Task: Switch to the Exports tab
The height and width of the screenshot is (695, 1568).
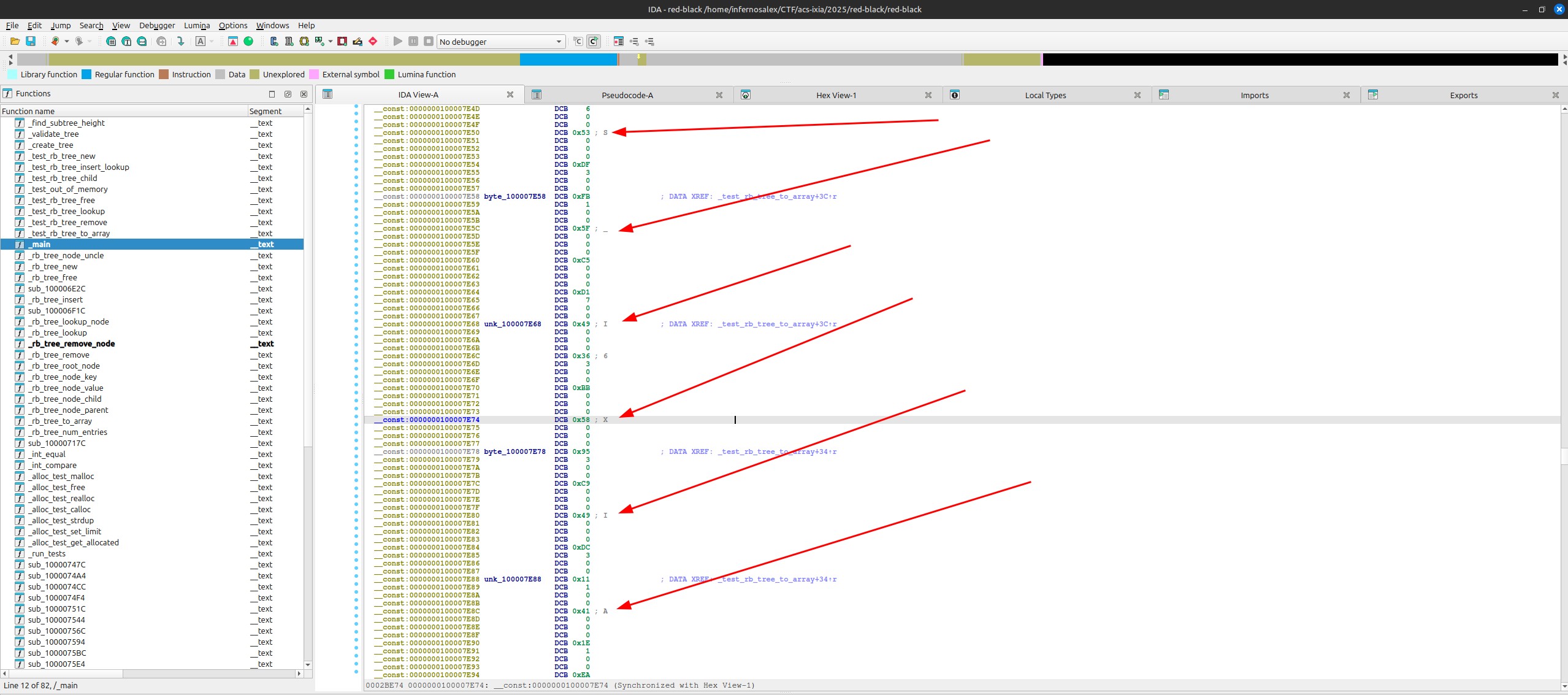Action: pyautogui.click(x=1463, y=95)
